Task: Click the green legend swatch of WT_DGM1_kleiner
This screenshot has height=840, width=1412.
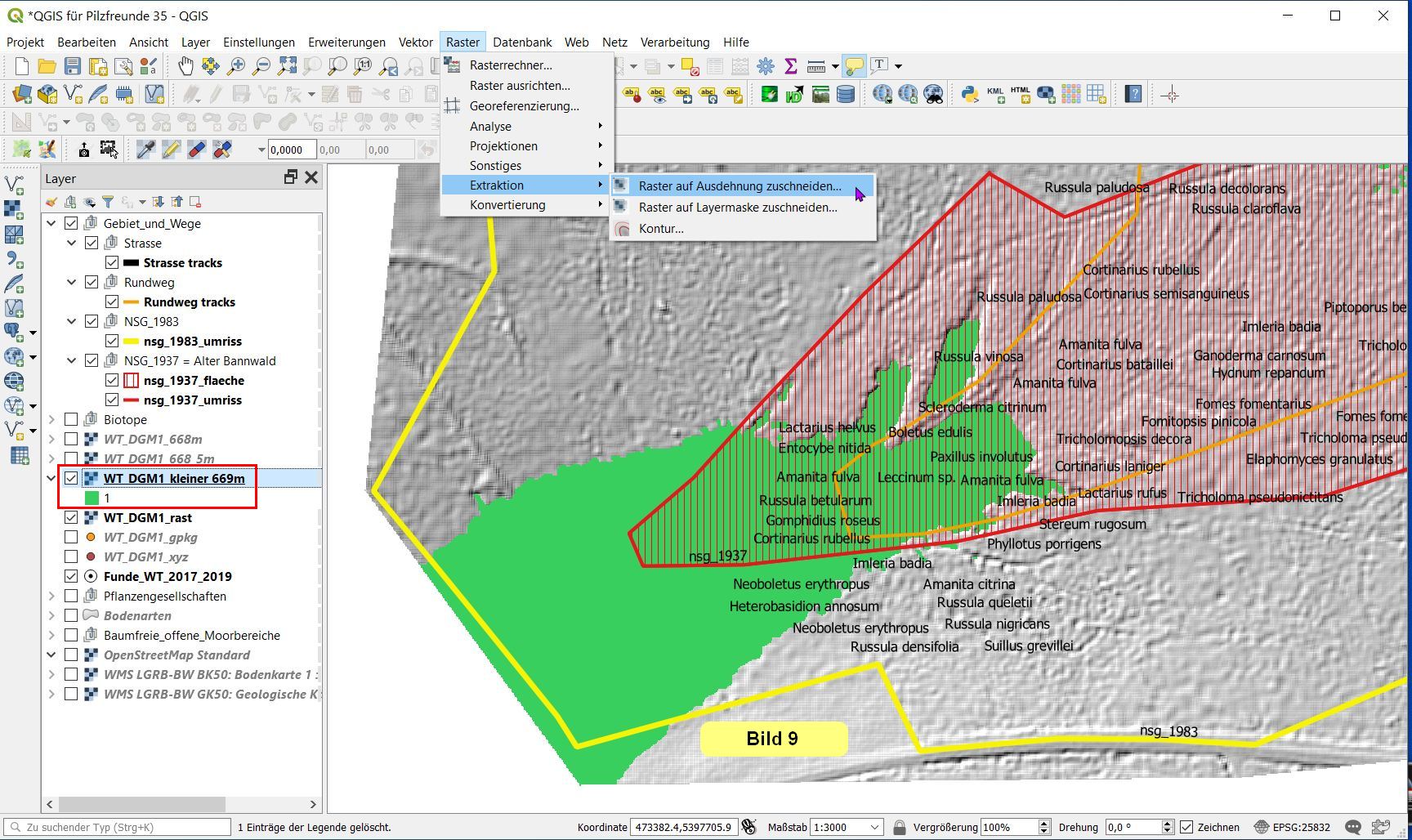Action: [x=92, y=498]
